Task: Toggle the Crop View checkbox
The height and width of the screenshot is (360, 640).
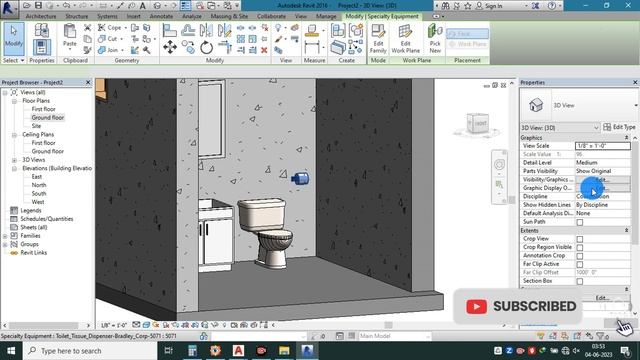Action: point(580,239)
